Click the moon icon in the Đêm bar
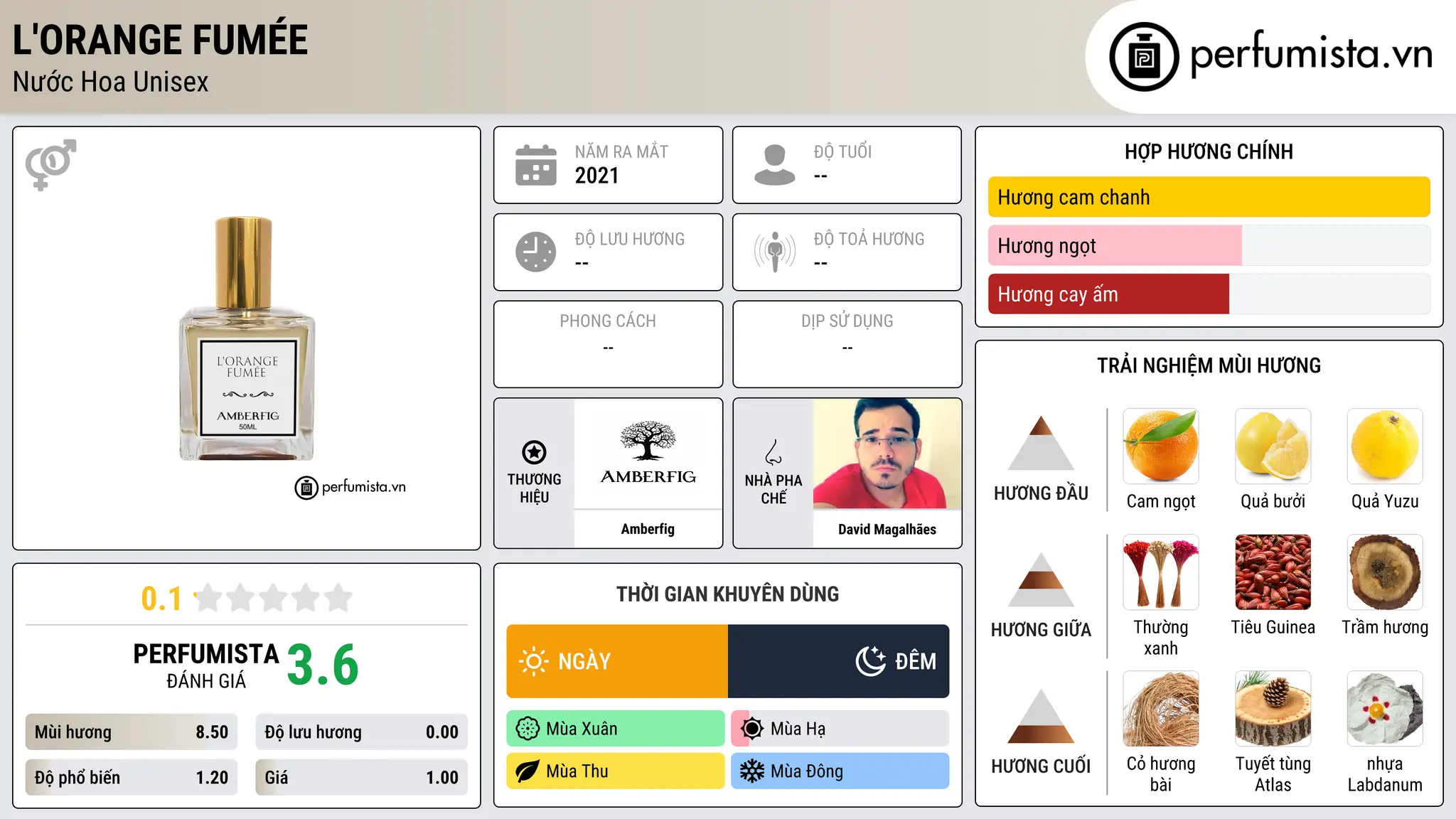The width and height of the screenshot is (1456, 819). tap(870, 661)
